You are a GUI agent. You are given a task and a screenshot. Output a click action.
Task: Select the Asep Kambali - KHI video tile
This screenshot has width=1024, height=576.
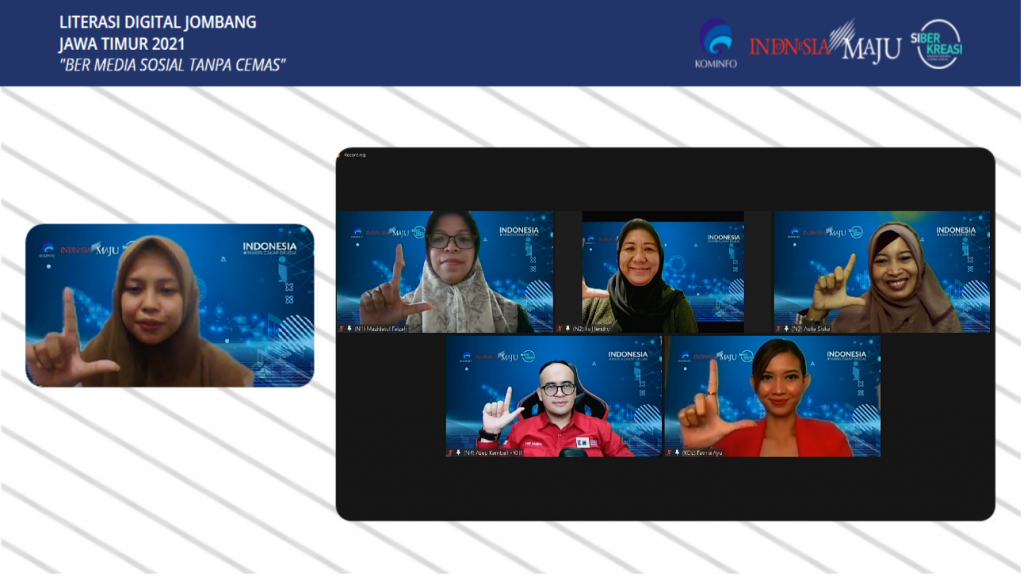point(553,396)
